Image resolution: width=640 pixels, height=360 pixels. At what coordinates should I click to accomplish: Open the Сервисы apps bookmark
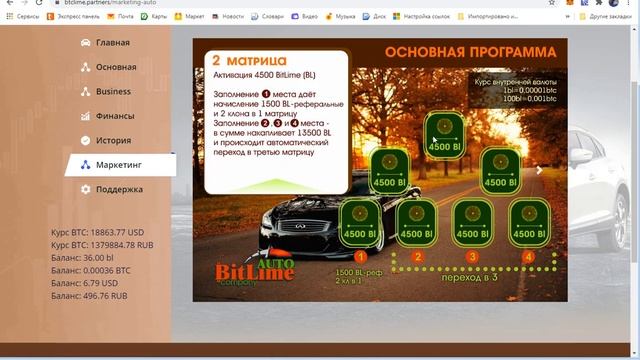click(23, 16)
